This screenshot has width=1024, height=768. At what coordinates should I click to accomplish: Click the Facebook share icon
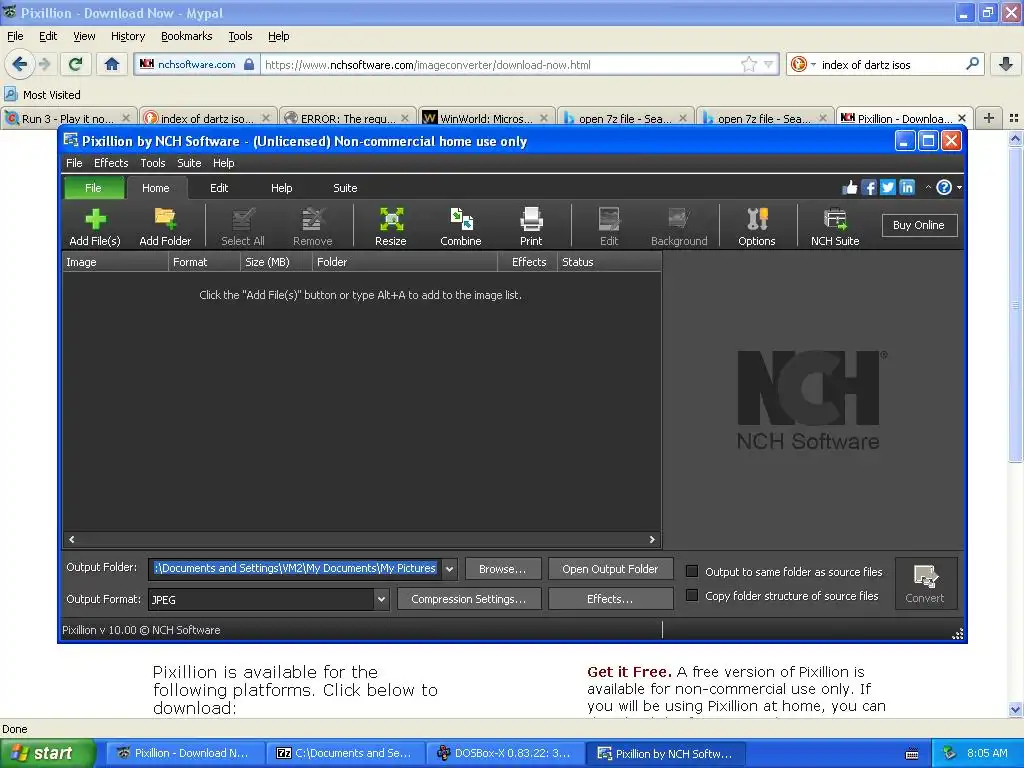point(869,188)
